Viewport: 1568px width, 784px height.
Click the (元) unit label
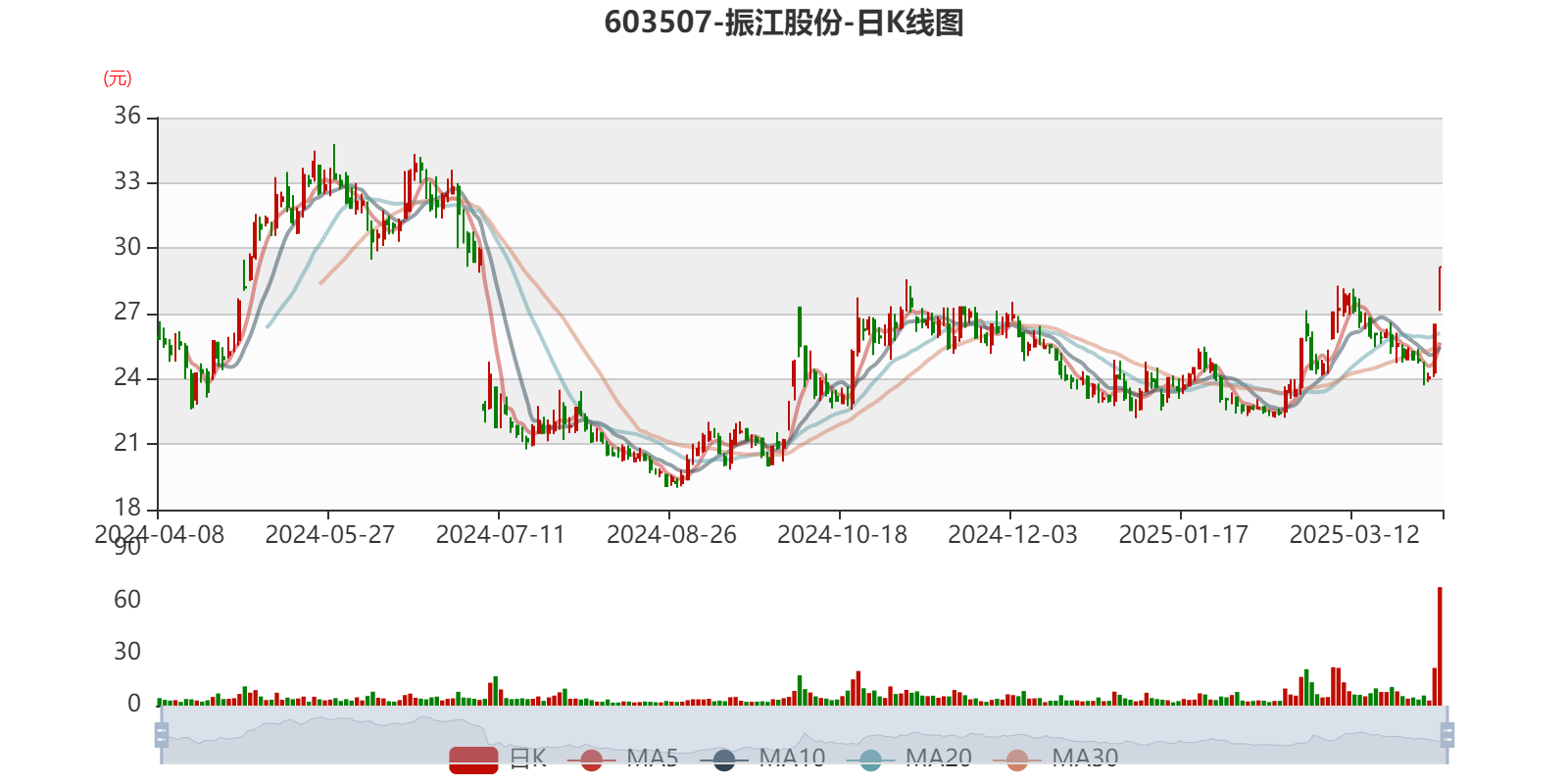tap(118, 78)
